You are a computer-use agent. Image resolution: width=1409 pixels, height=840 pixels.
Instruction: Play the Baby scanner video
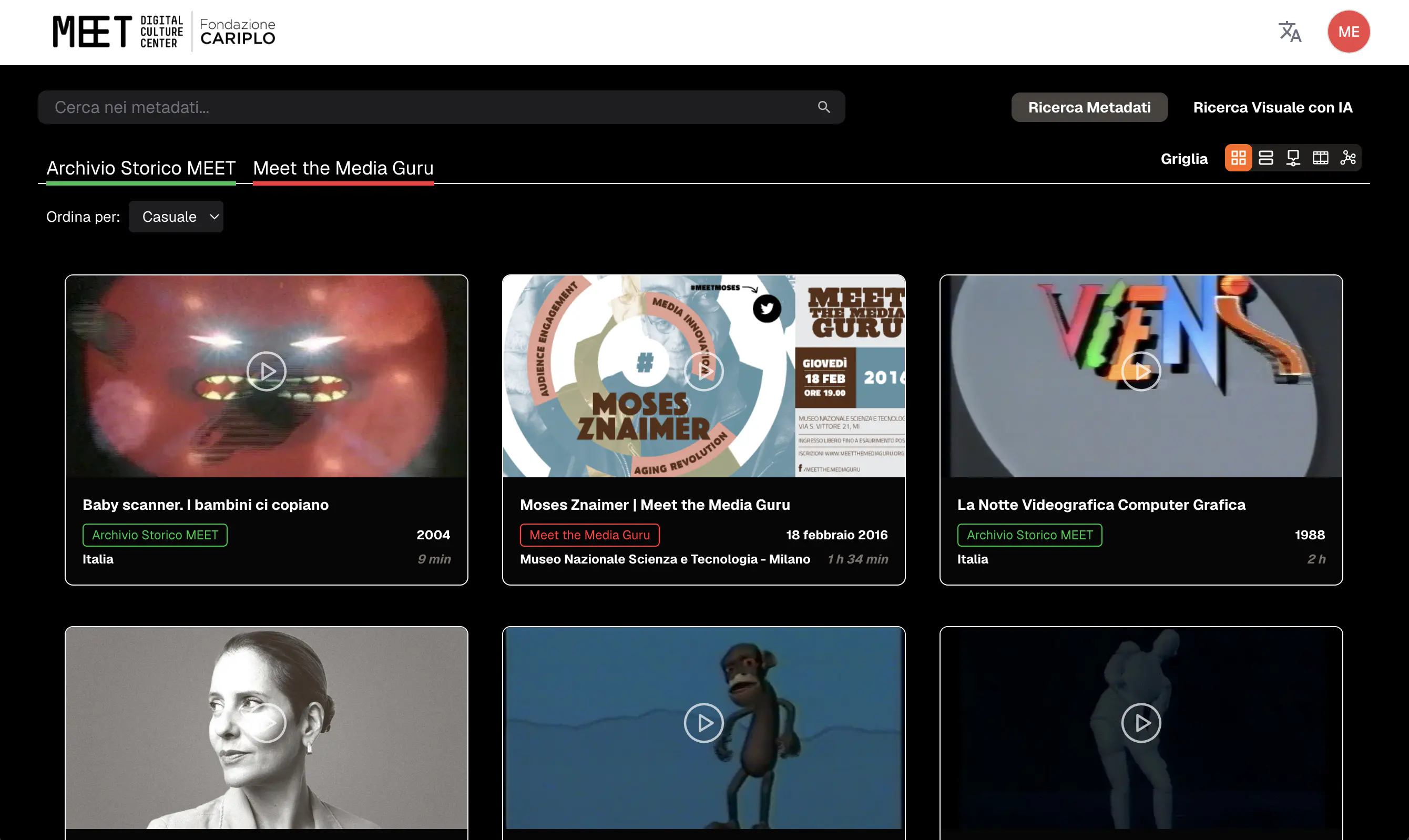266,371
